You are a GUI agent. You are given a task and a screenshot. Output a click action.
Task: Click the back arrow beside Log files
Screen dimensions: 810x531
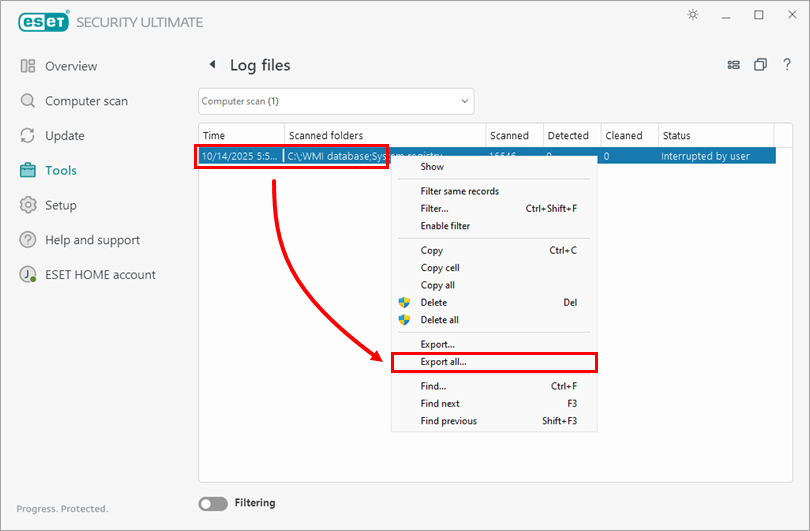[x=212, y=65]
